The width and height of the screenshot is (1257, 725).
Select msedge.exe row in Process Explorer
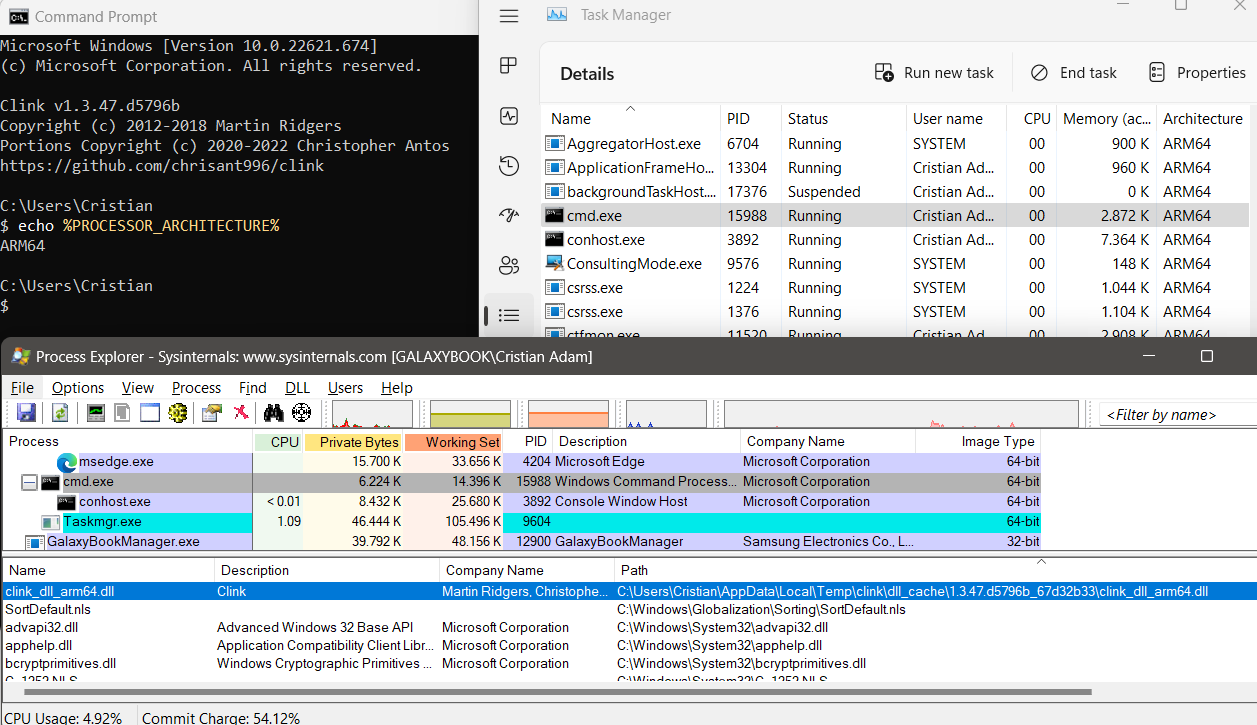click(520, 462)
